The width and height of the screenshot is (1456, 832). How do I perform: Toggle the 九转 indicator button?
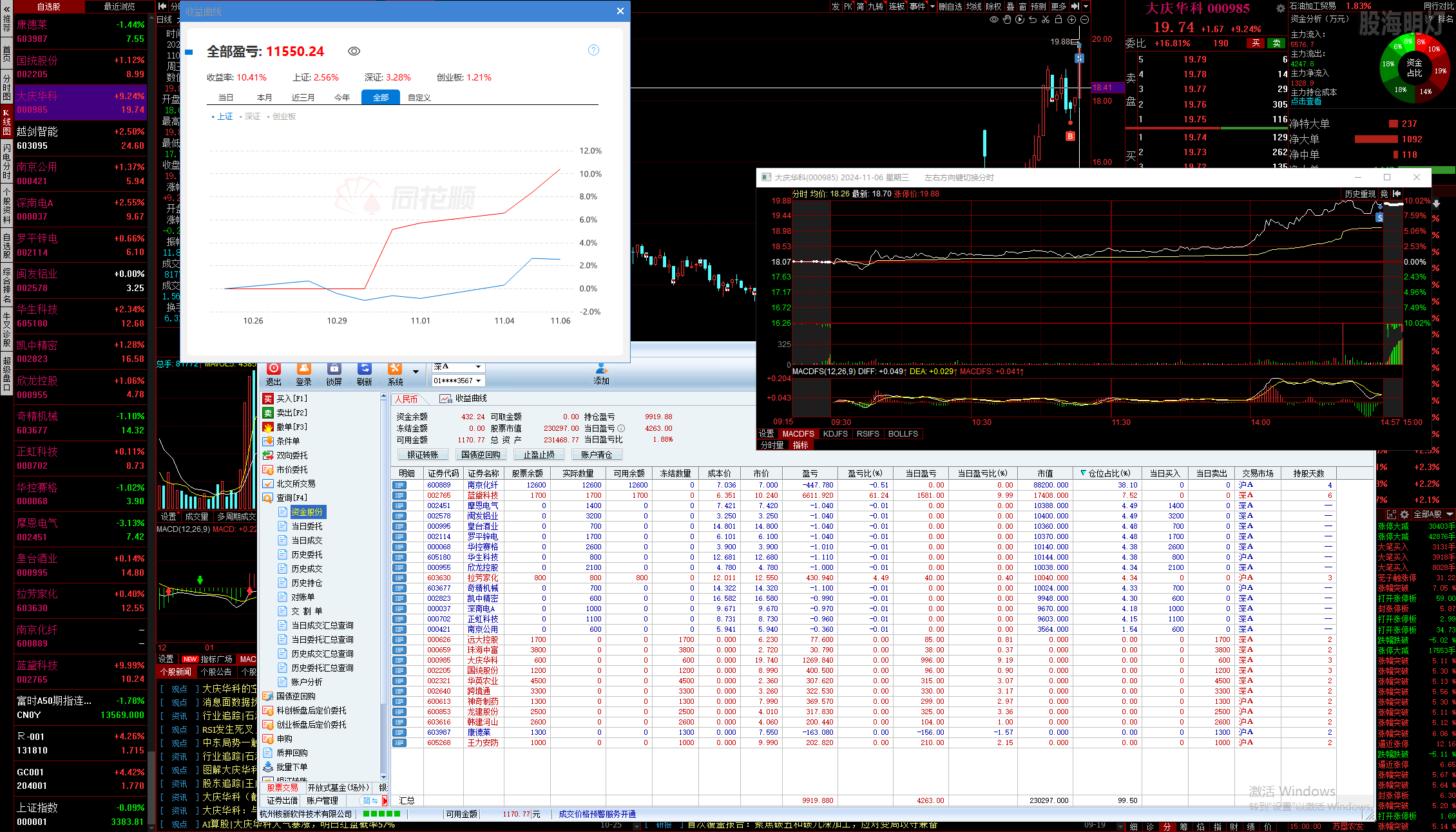click(876, 6)
